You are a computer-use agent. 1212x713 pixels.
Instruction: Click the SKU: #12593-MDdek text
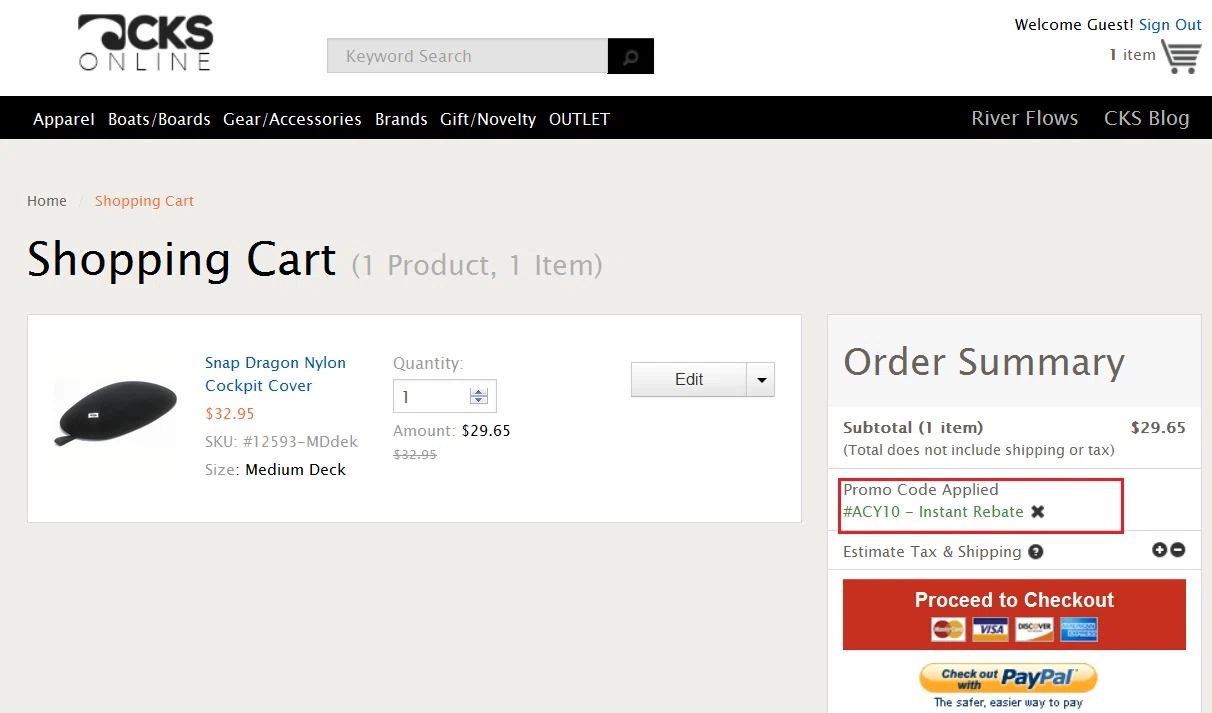point(281,441)
